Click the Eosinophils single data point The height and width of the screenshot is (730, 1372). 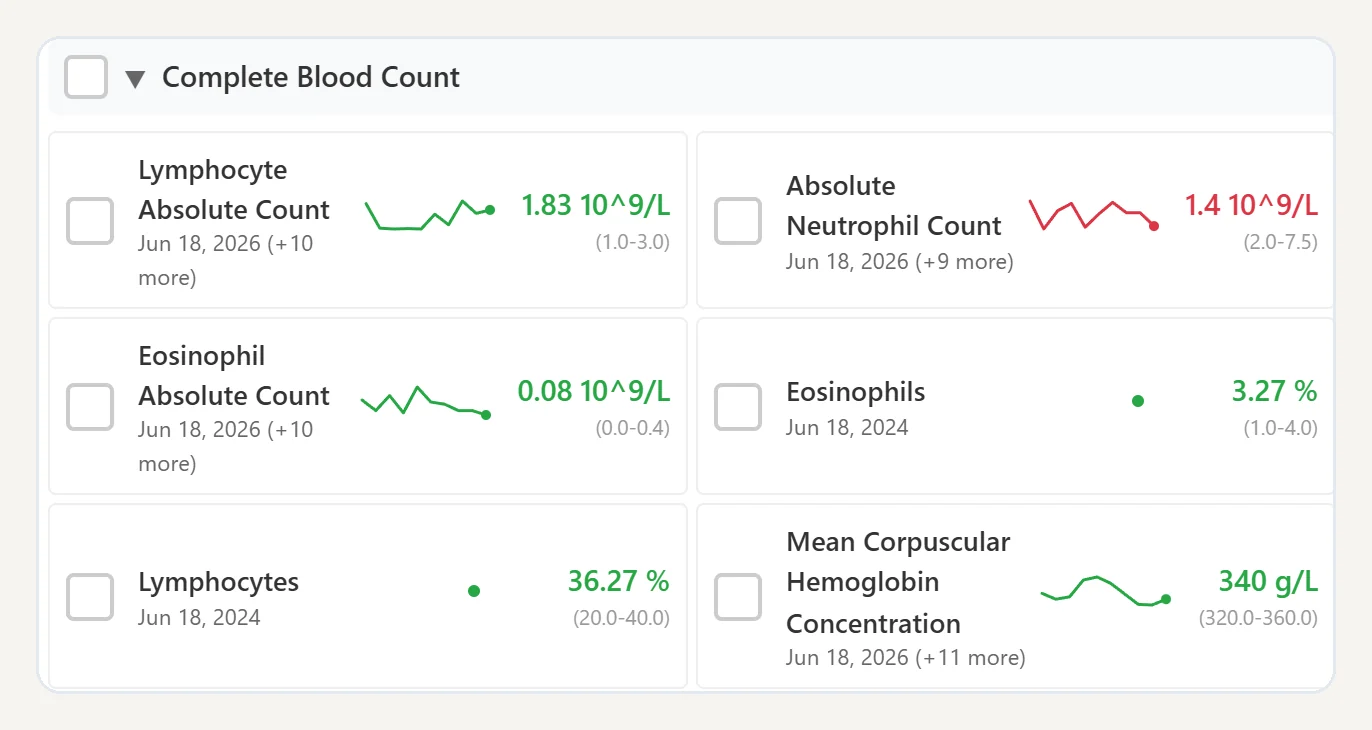point(1138,401)
